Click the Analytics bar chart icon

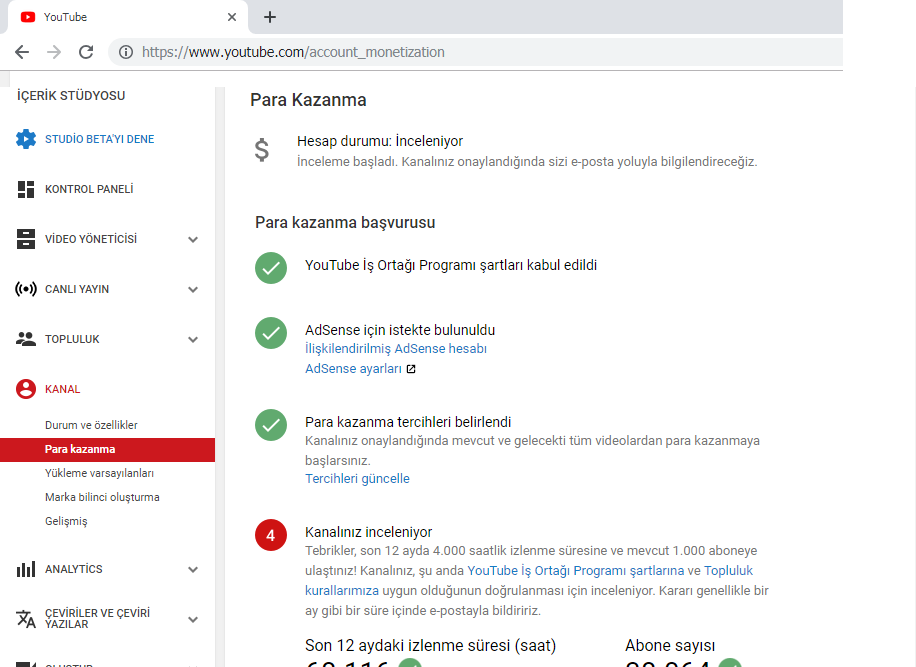[x=26, y=569]
